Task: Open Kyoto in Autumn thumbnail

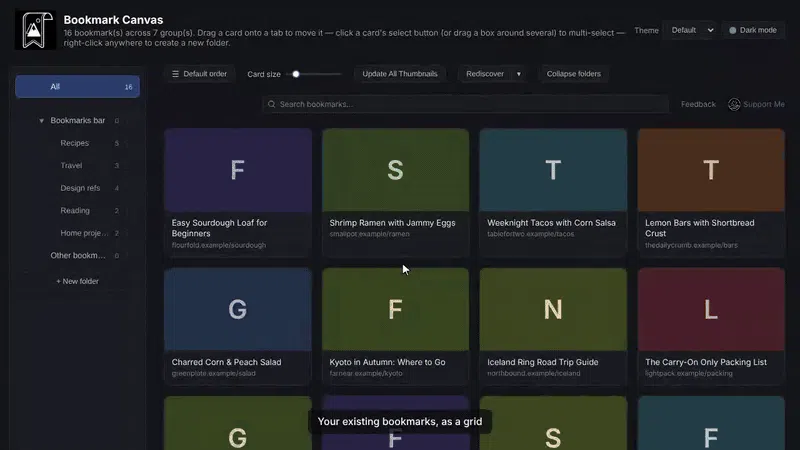Action: click(x=395, y=309)
